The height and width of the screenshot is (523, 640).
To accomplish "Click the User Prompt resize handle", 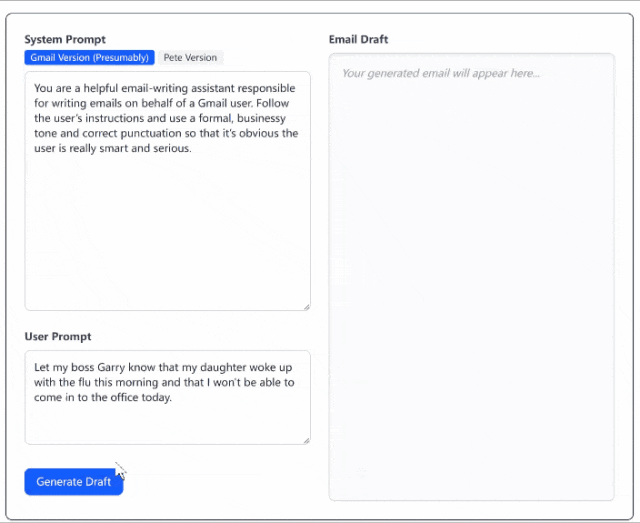I will coord(307,441).
